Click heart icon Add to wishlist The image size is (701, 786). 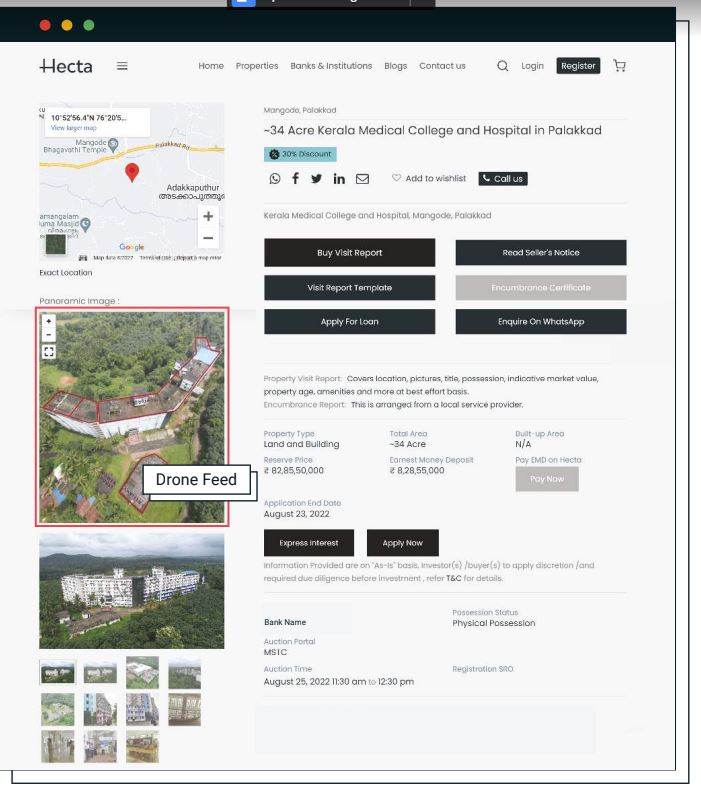396,177
